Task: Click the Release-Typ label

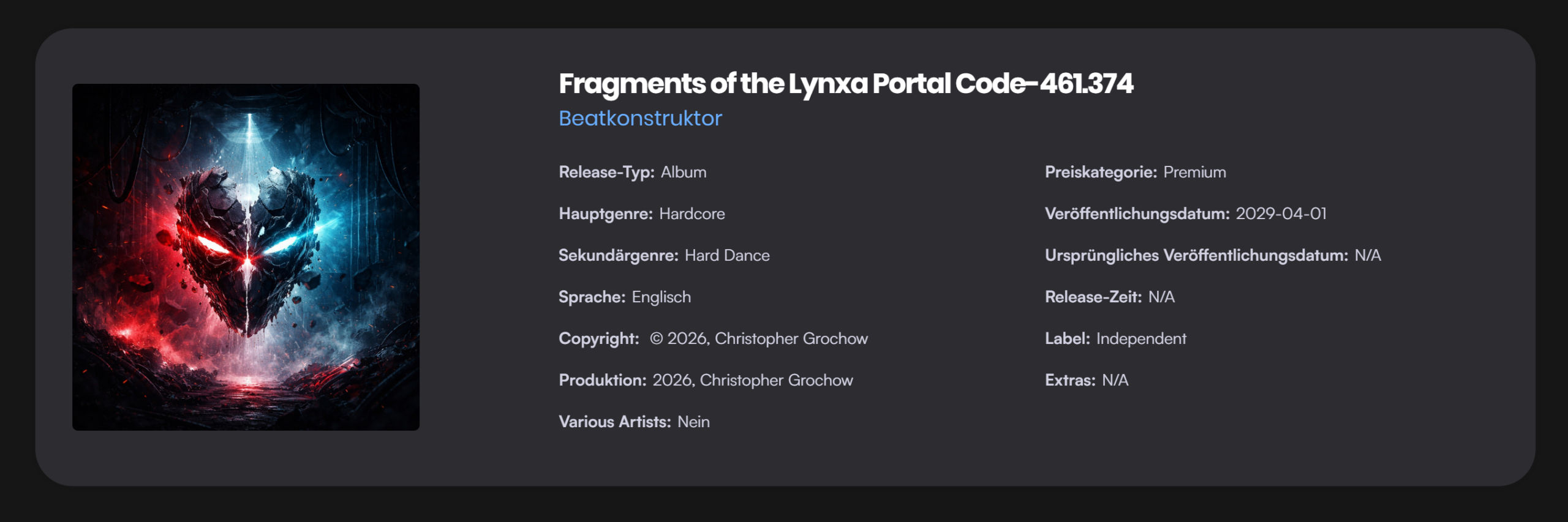Action: [x=606, y=172]
